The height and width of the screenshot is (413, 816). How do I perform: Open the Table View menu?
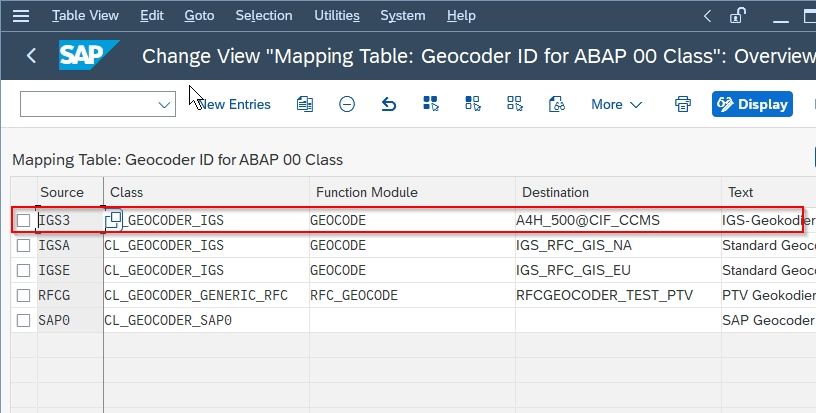point(85,16)
